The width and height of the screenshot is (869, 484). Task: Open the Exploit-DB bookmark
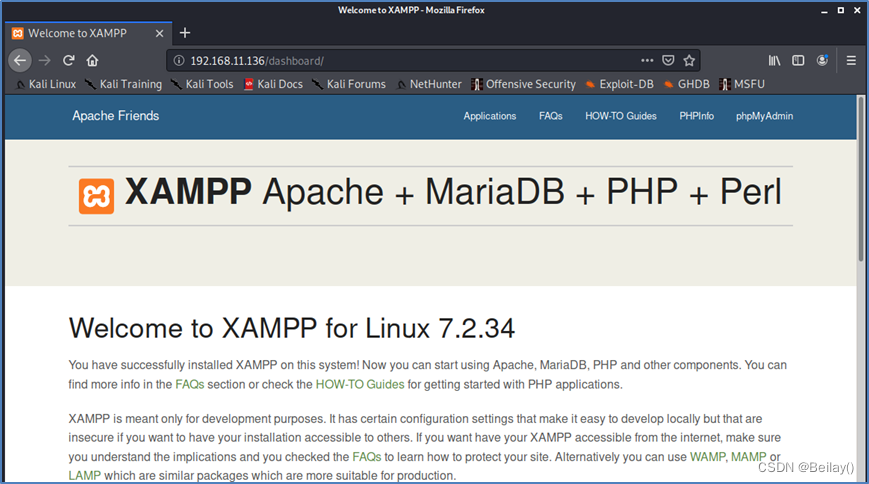pyautogui.click(x=620, y=84)
